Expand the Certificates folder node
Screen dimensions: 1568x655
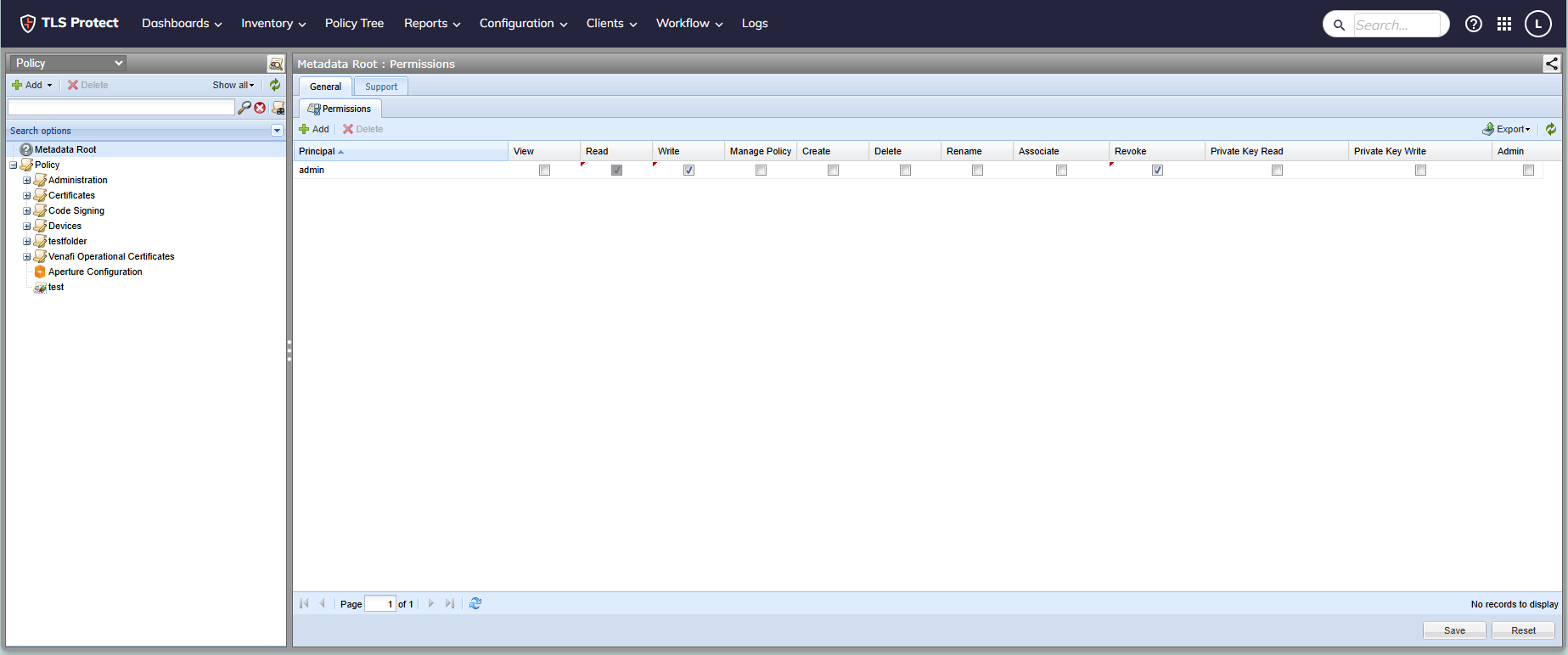pyautogui.click(x=26, y=195)
